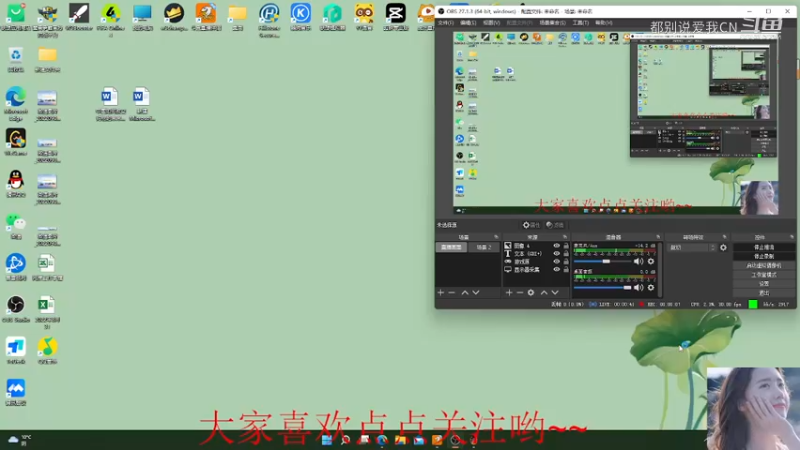The width and height of the screenshot is (800, 450).
Task: Open the 场景集合(S) menu in OBS
Action: [552, 23]
